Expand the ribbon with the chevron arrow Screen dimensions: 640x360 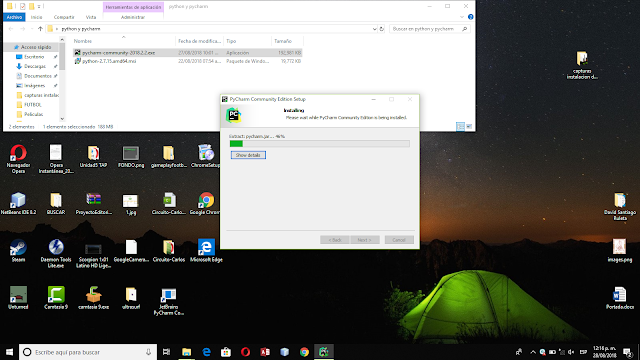click(462, 17)
